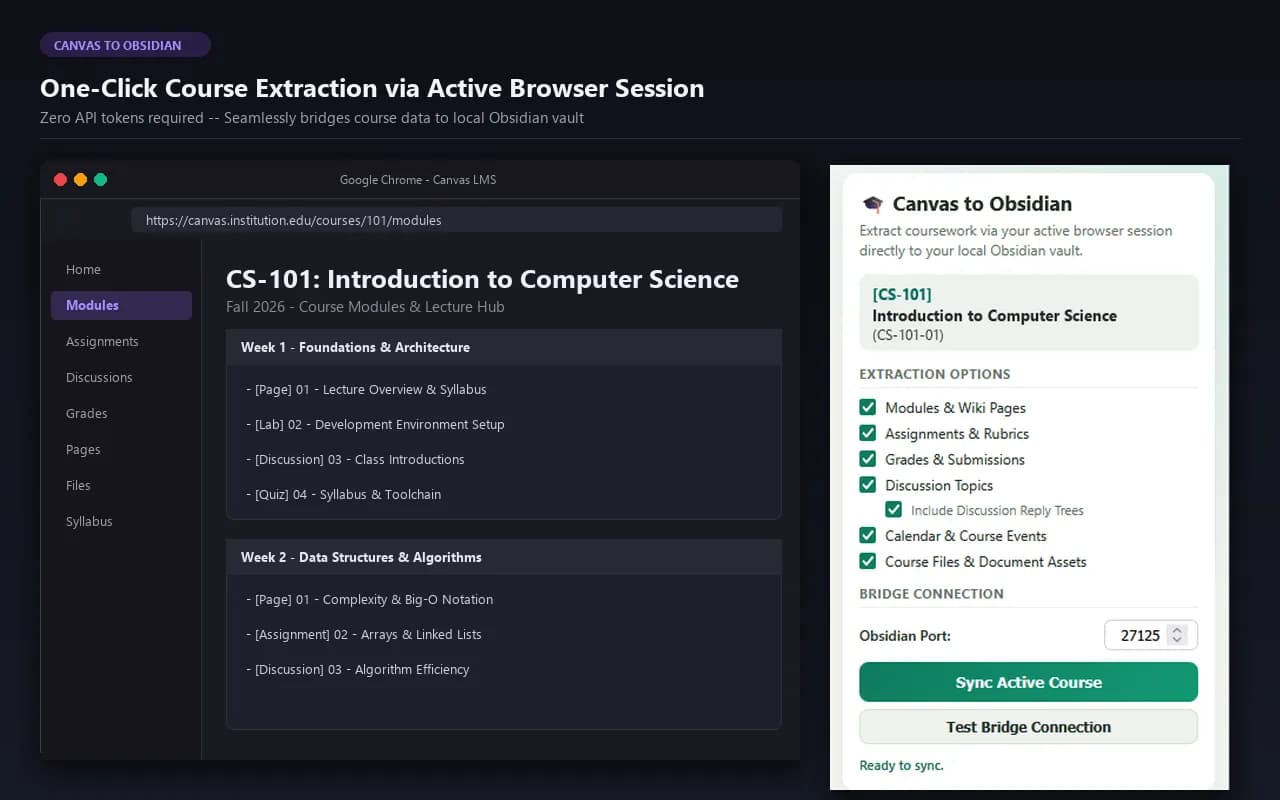Screen dimensions: 1280x800
Task: Collapse Week 2 - Data Structures & Algorithms header
Action: [504, 557]
